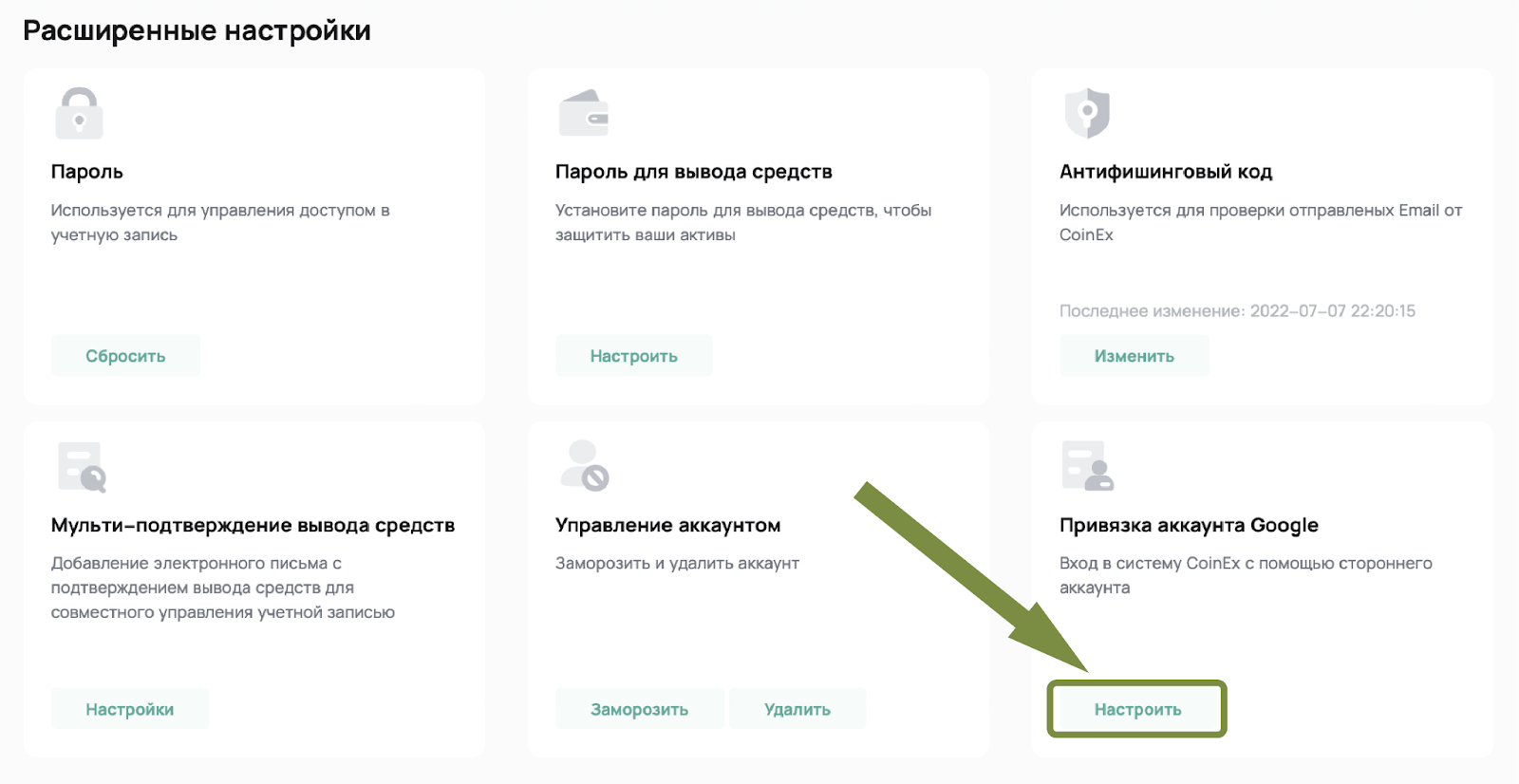
Task: Click Настроить under Пароль для вывода средств
Action: (633, 356)
